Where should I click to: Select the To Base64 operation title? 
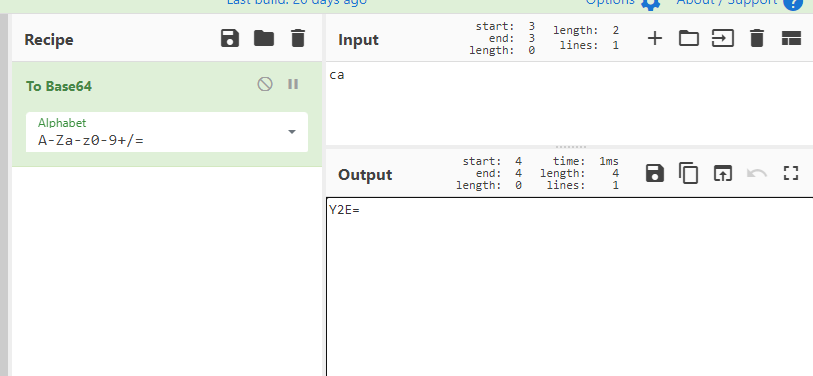pos(59,86)
